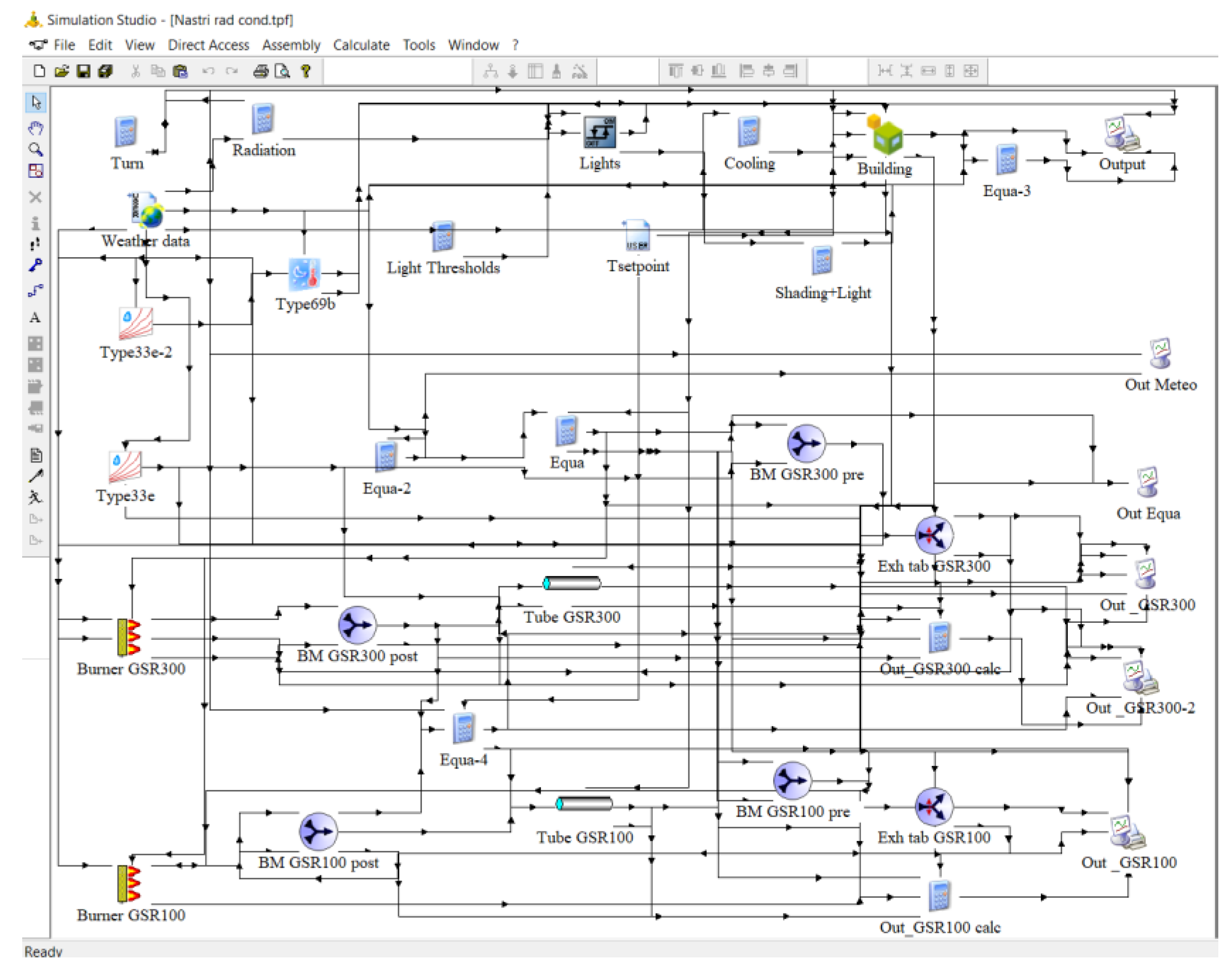The width and height of the screenshot is (1232, 972).
Task: Select the Tube GSR100 pipe component
Action: (x=584, y=804)
